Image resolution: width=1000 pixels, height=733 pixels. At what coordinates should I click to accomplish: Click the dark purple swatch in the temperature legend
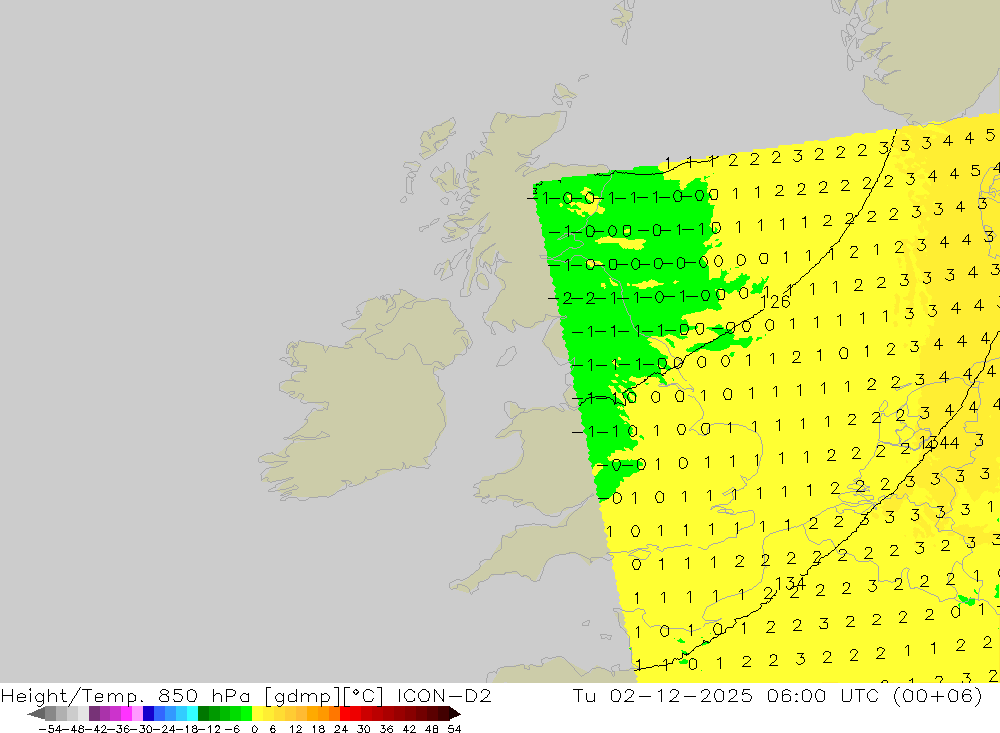point(94,713)
